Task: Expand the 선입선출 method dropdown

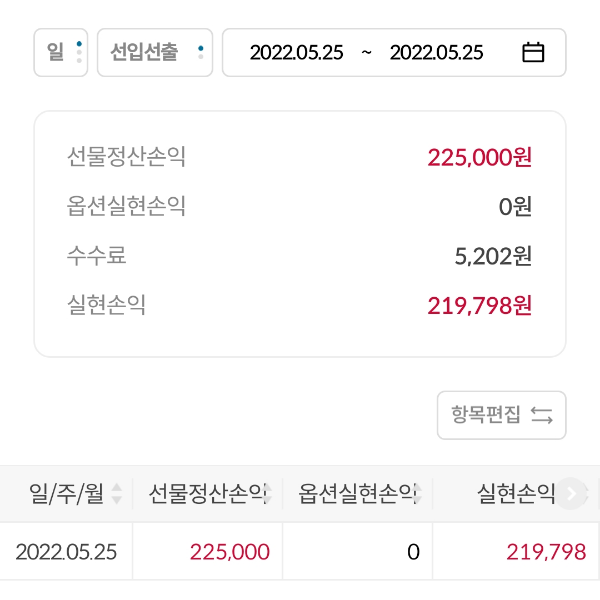Action: (x=155, y=53)
